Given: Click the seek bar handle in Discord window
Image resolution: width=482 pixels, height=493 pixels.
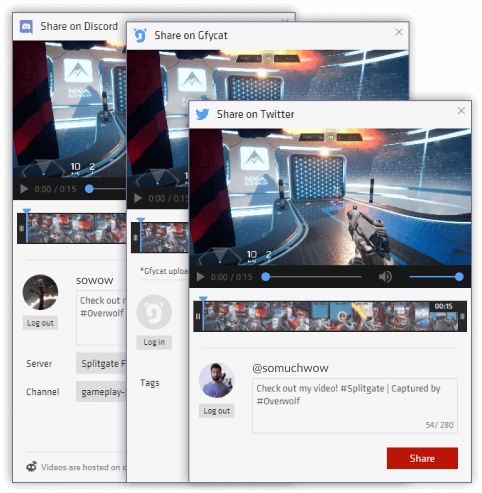Looking at the screenshot, I should coord(89,189).
